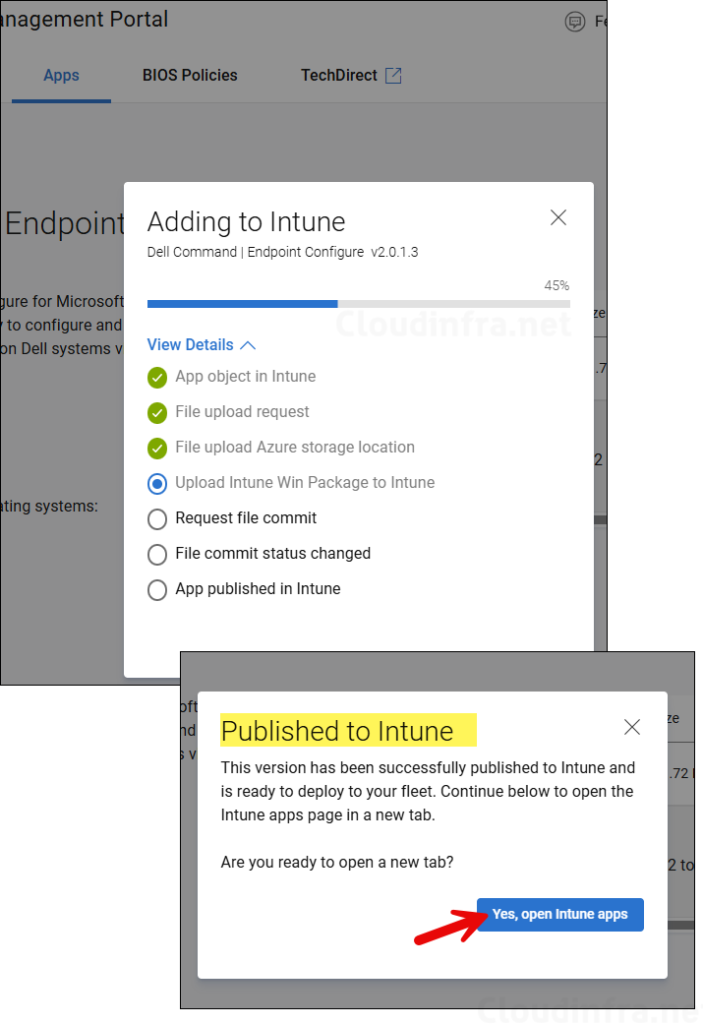Image resolution: width=703 pixels, height=1024 pixels.
Task: Select App published in Intune radio button
Action: (157, 590)
